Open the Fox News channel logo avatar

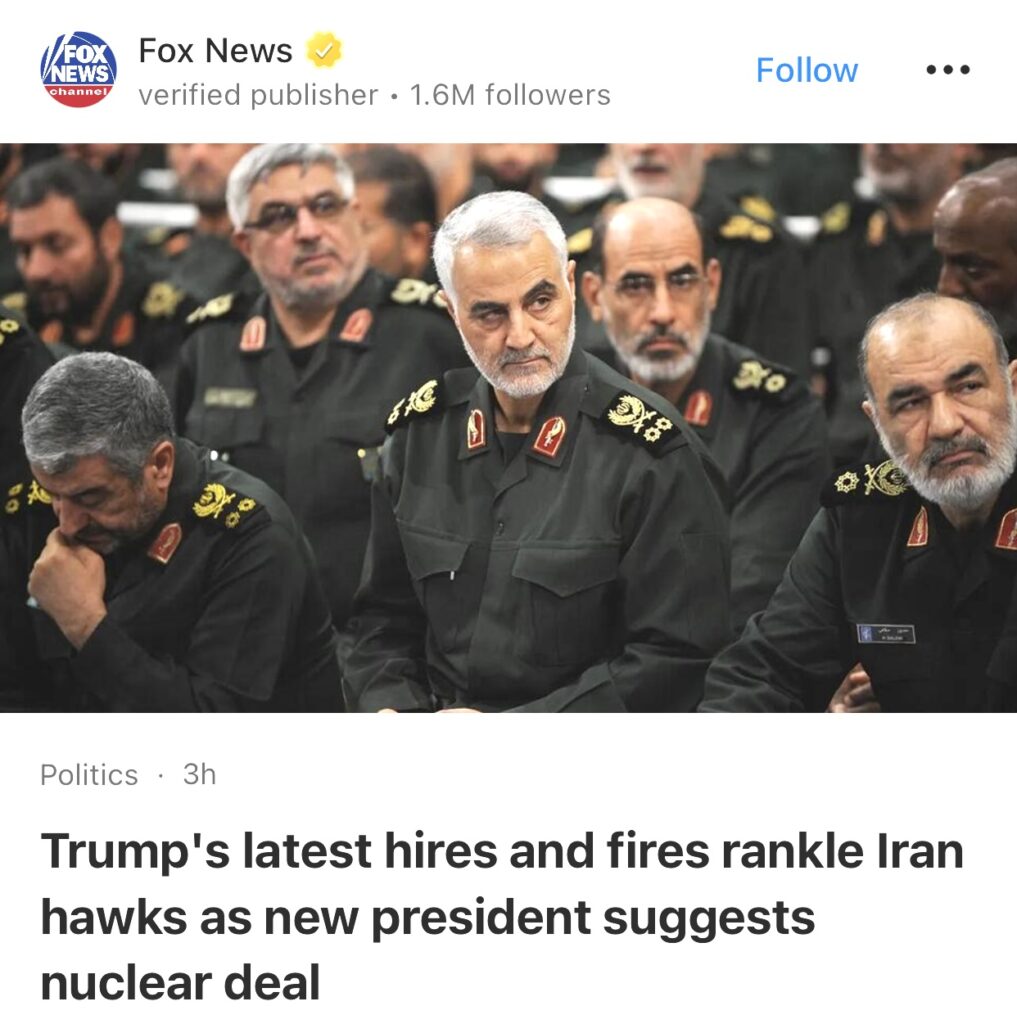[x=78, y=69]
